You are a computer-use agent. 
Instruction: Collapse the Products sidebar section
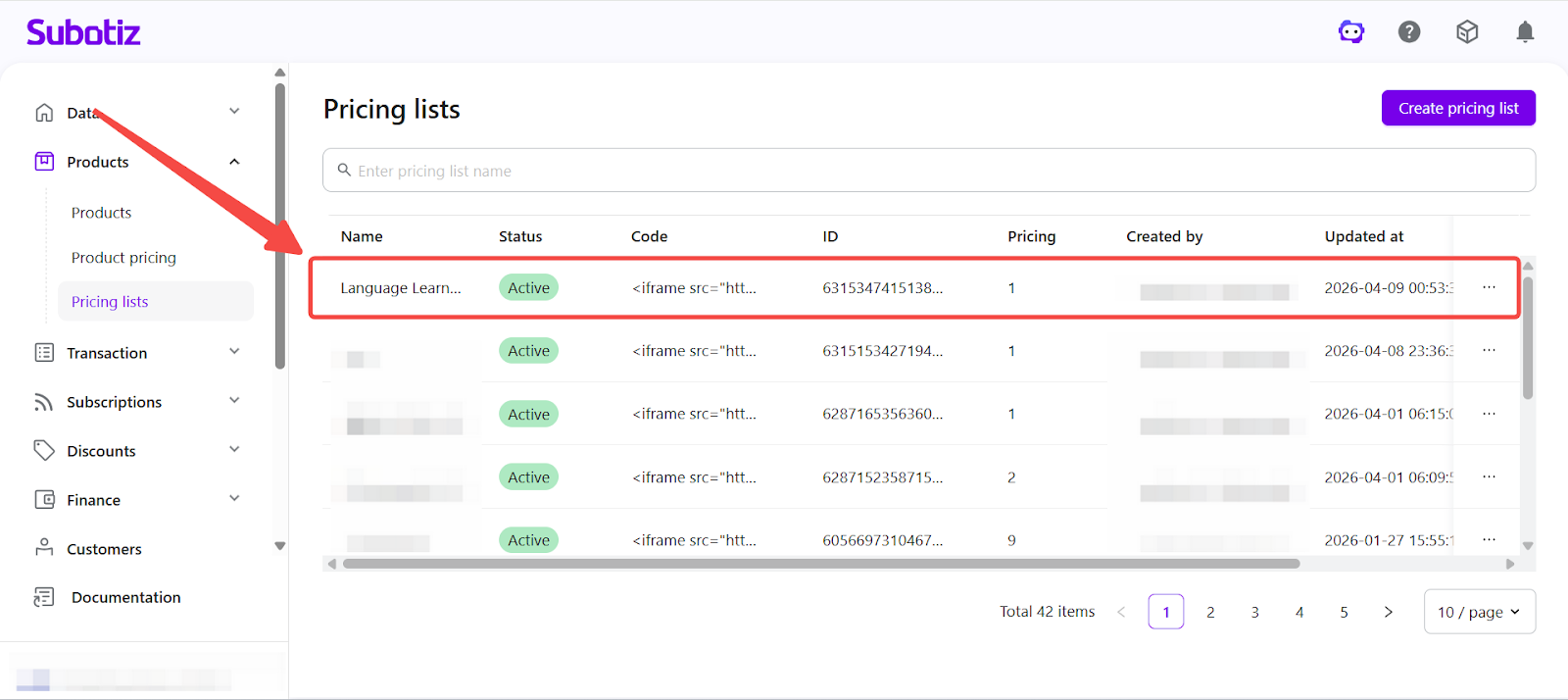[x=234, y=162]
